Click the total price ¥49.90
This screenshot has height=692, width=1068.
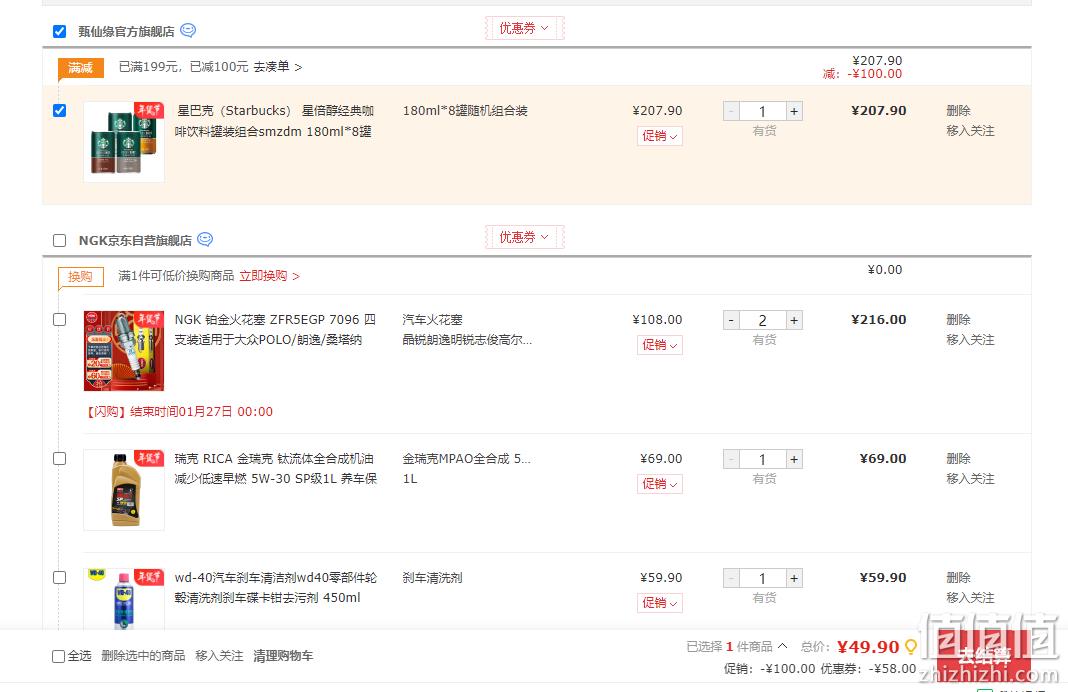pos(868,646)
